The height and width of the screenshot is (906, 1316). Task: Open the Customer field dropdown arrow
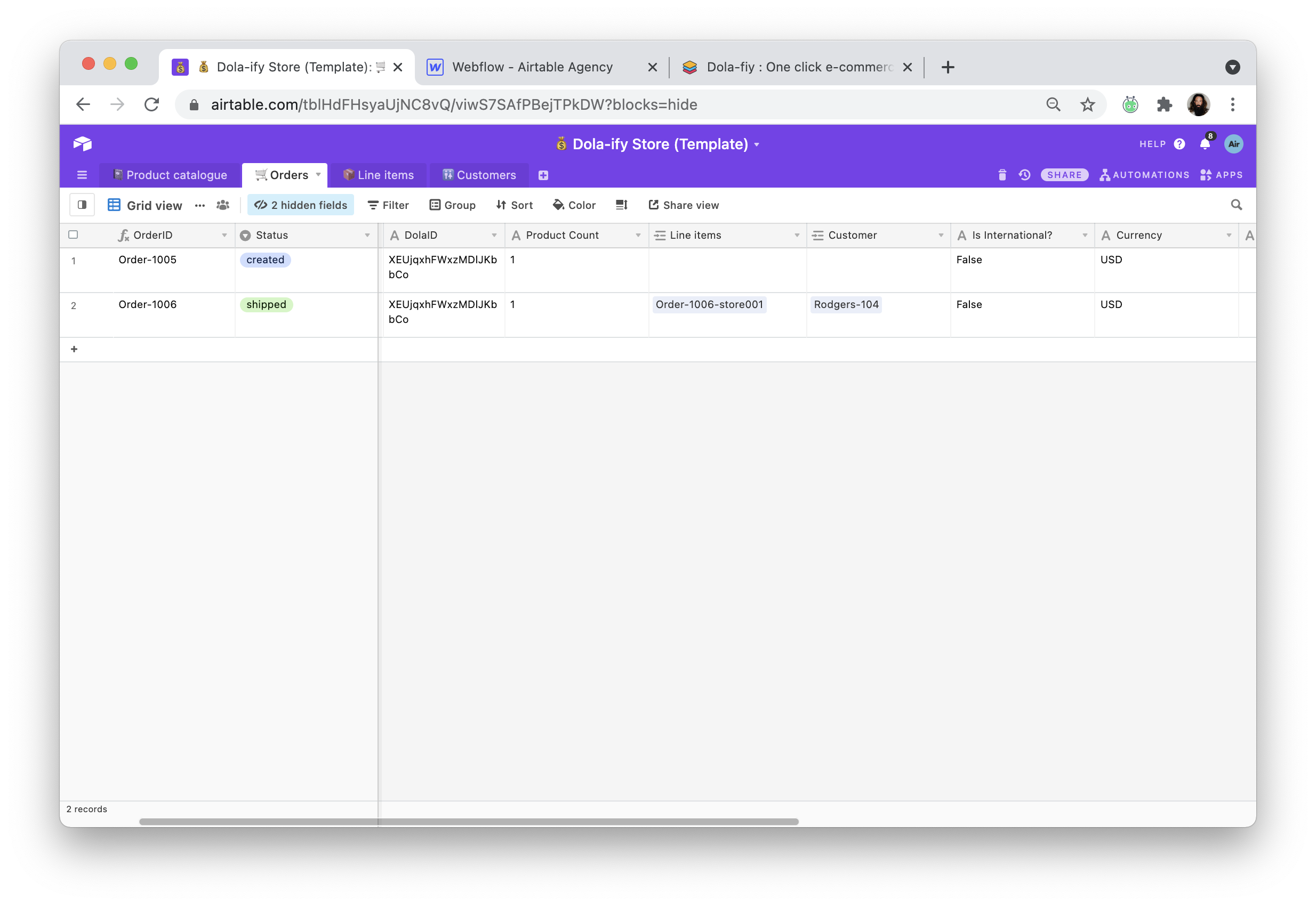(941, 236)
